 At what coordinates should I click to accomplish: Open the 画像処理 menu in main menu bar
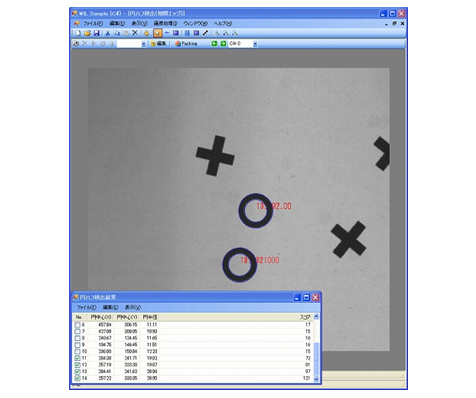point(165,23)
